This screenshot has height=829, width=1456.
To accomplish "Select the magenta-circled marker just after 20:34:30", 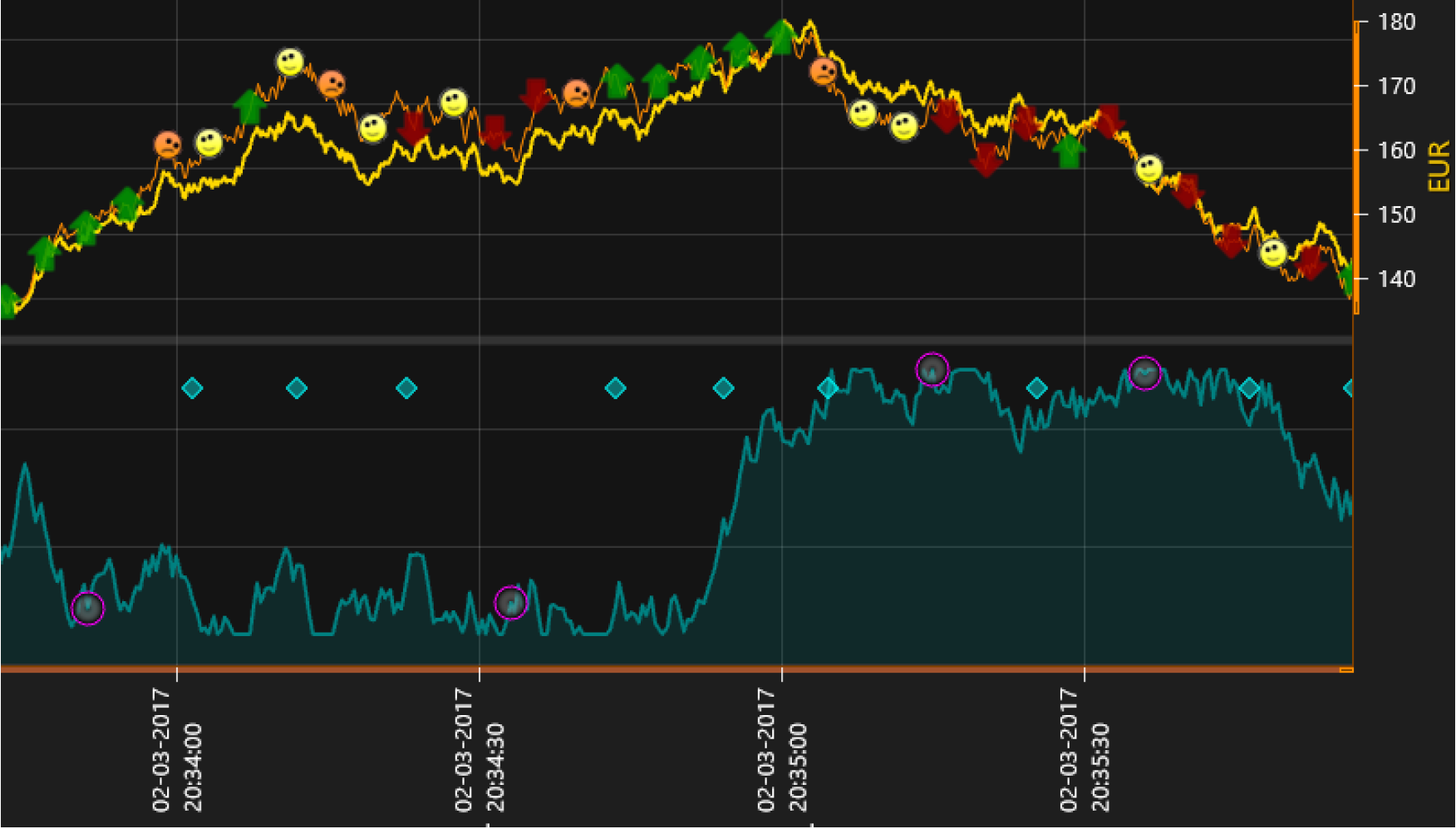I will [511, 603].
